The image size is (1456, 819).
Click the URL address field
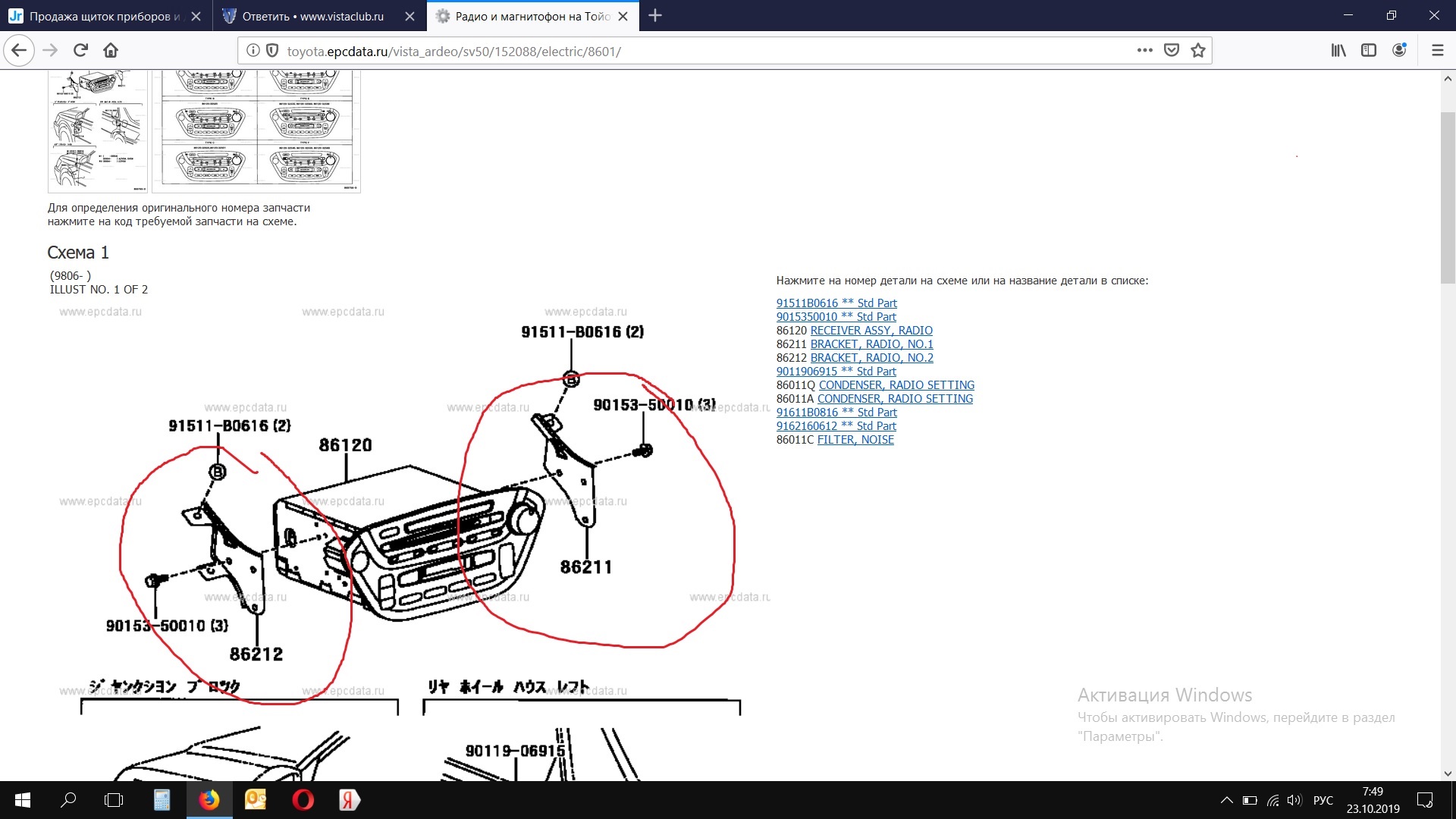click(682, 51)
